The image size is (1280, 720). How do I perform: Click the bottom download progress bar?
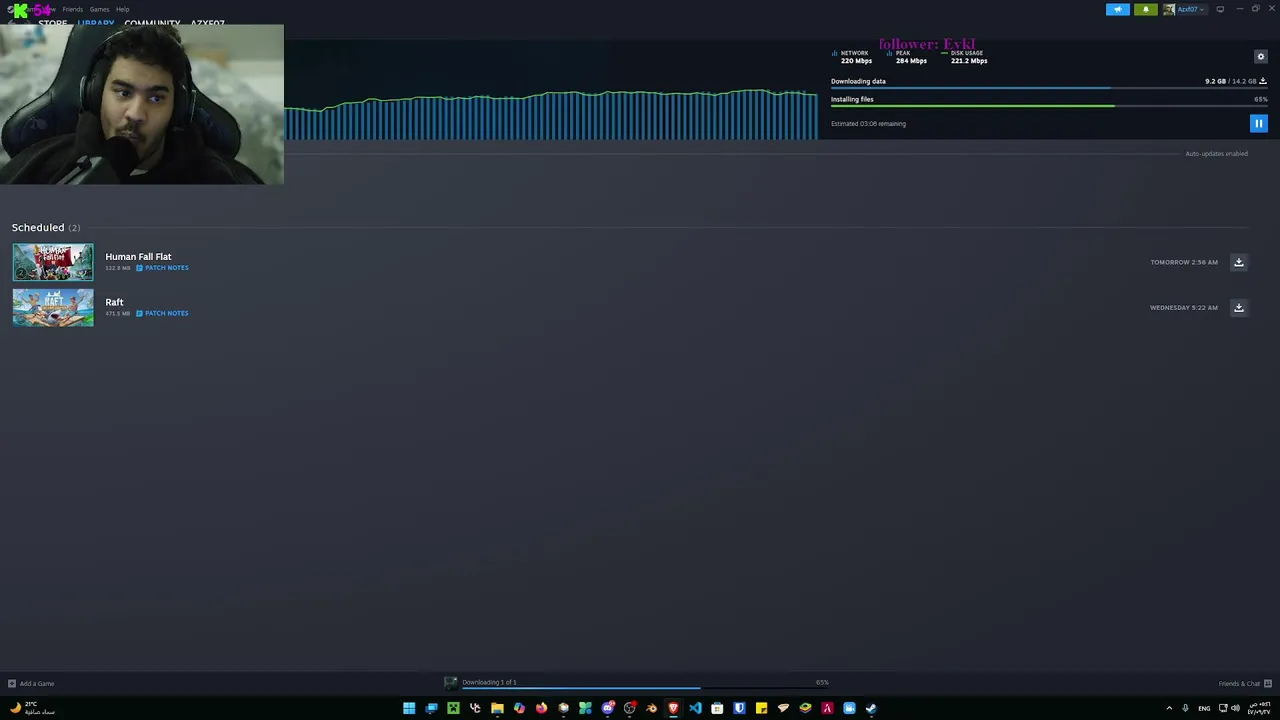point(645,688)
